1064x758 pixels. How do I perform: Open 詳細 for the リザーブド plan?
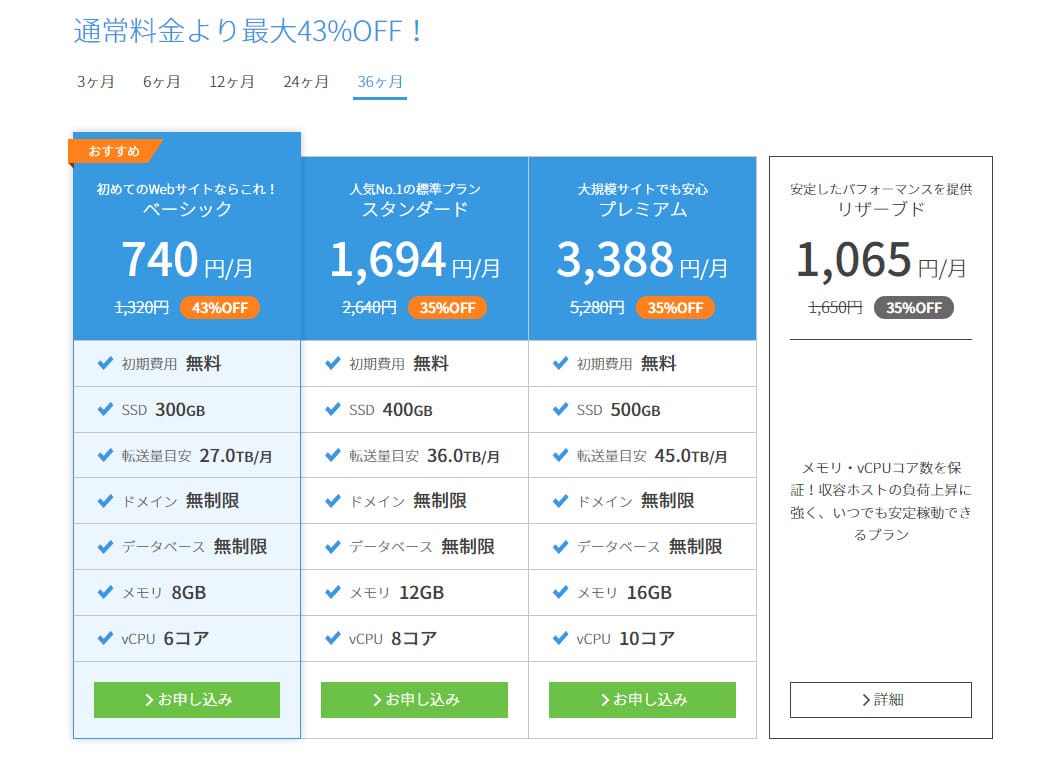click(881, 700)
